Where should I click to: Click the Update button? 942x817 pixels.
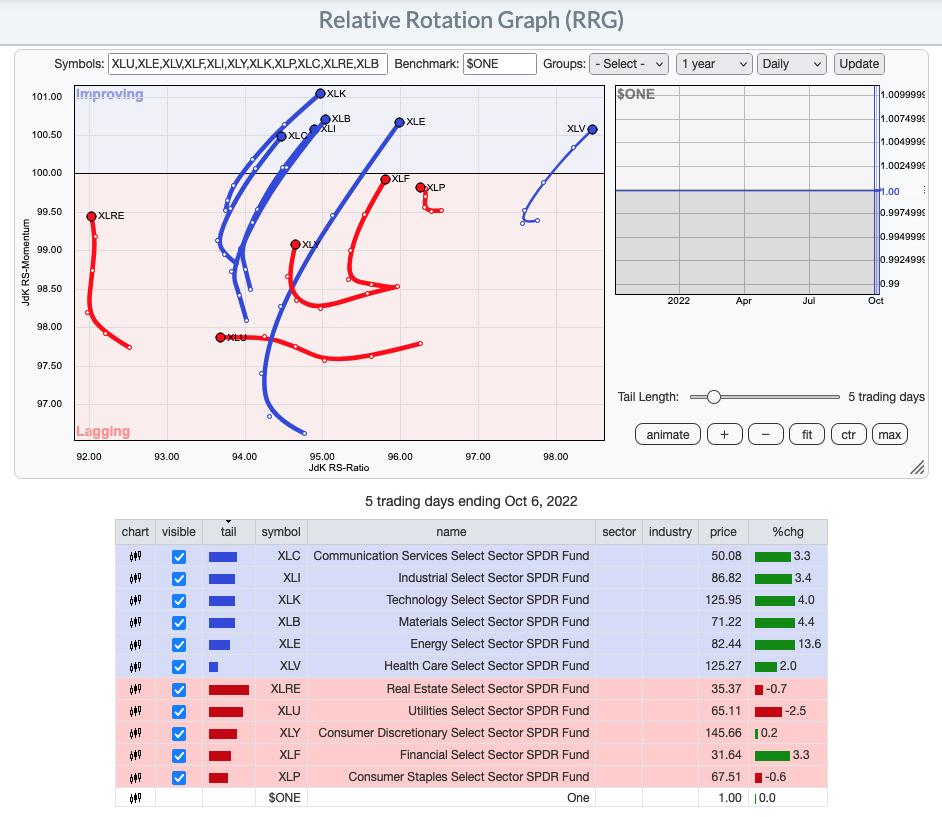859,64
